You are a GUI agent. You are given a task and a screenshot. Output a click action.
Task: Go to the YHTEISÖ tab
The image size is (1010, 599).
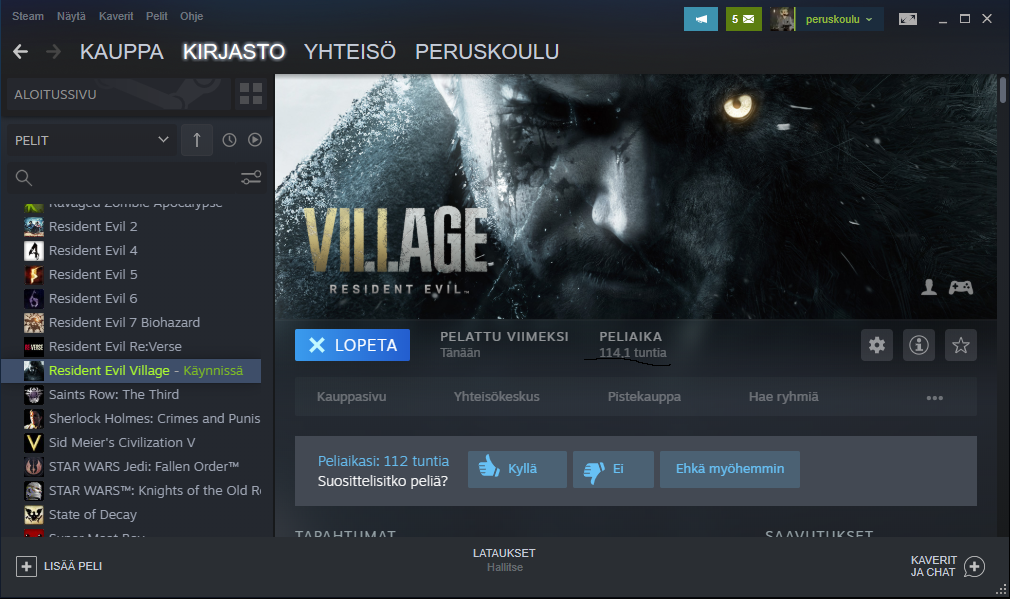click(350, 52)
